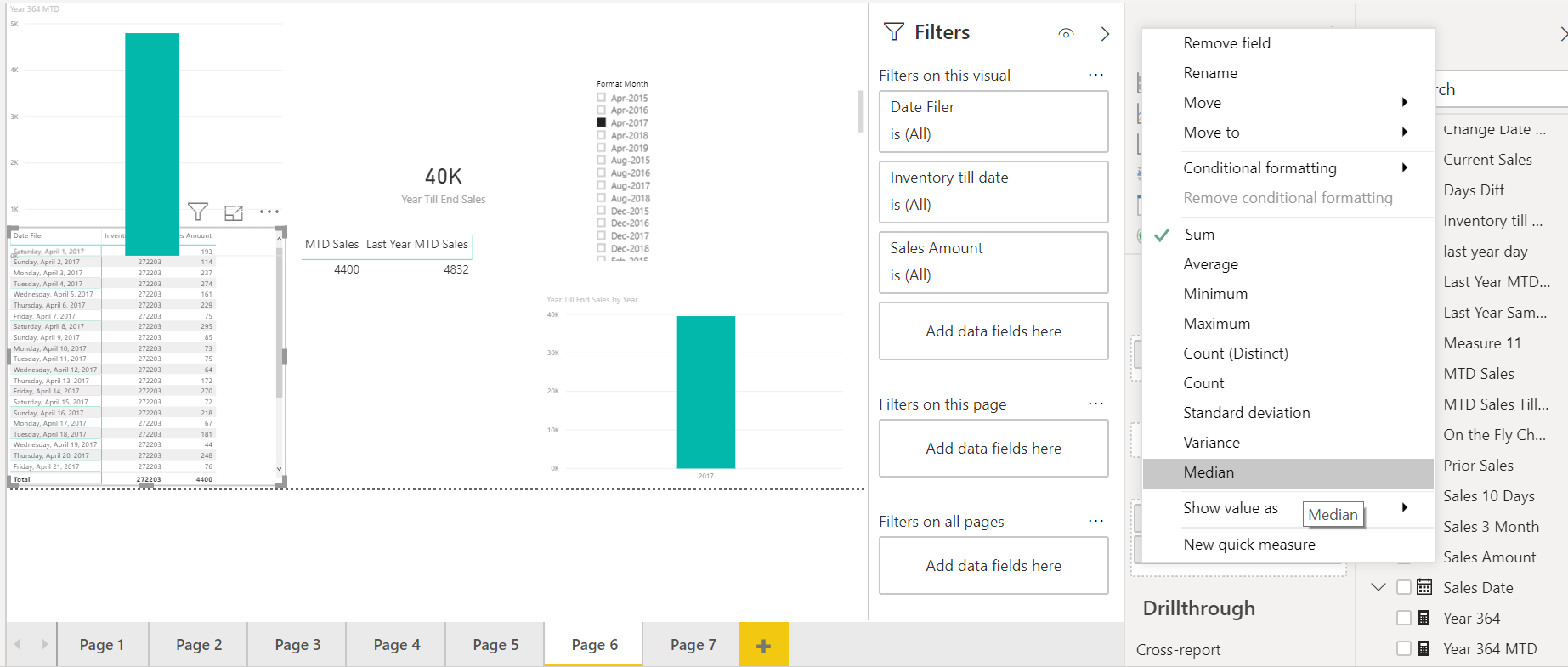Open the Date Filer filter card
Viewport: 1568px width, 667px height.
993,122
